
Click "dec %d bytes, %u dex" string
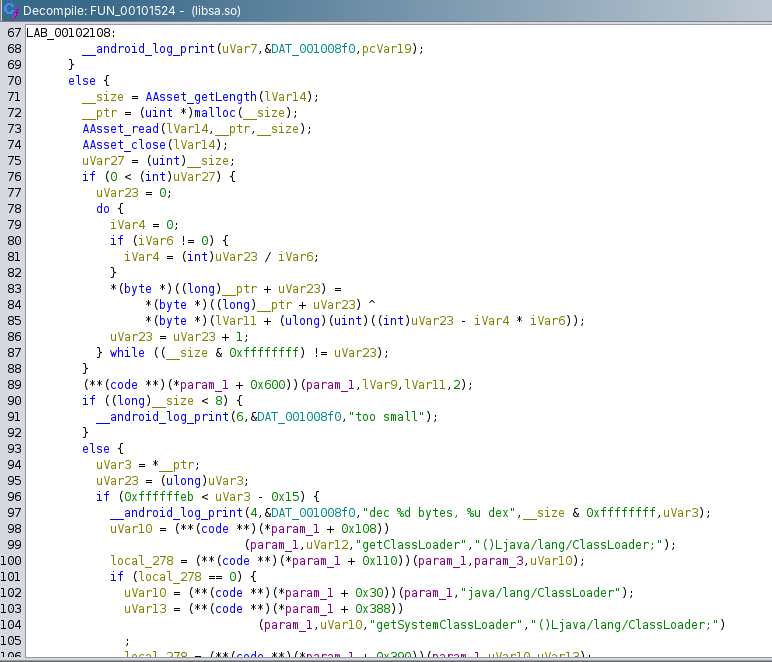(439, 513)
